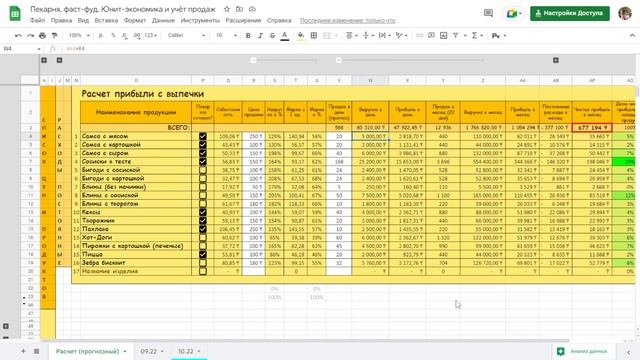Toggle italic formatting

click(260, 36)
